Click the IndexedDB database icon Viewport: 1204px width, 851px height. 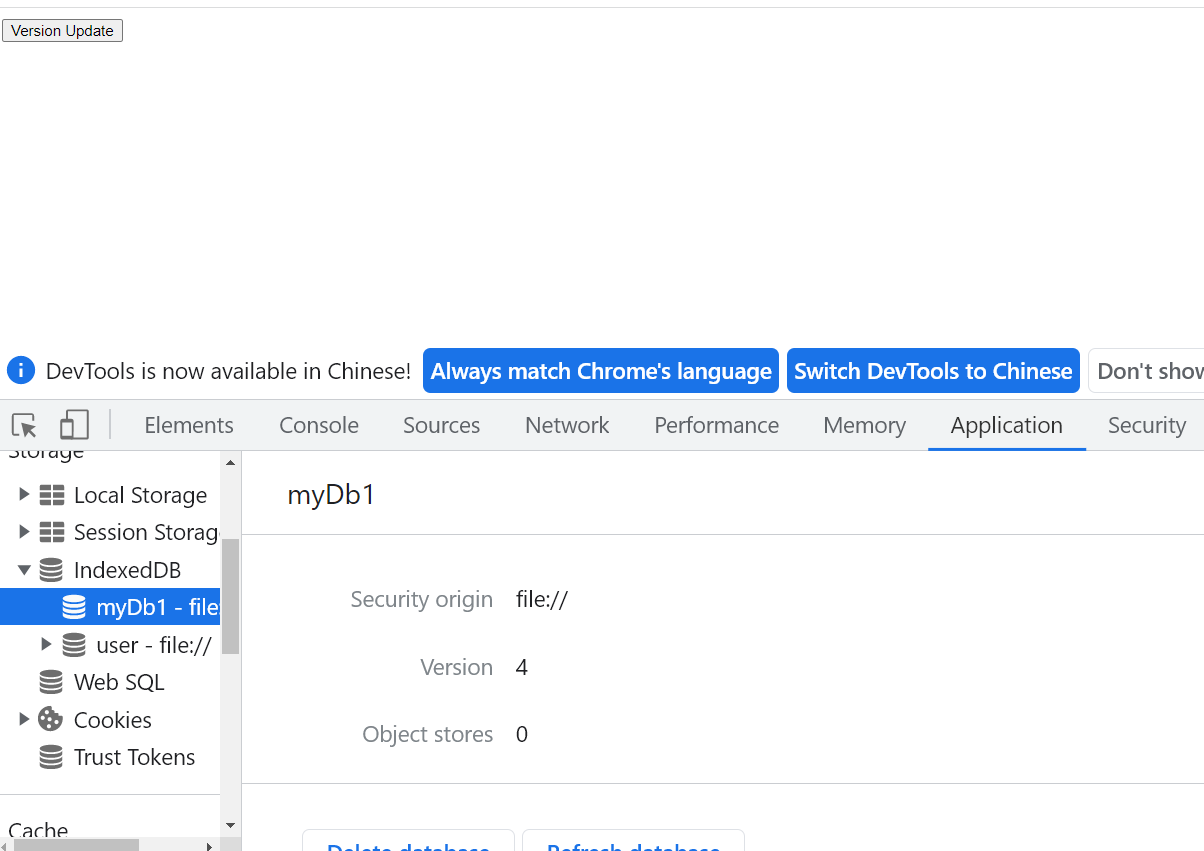point(51,570)
